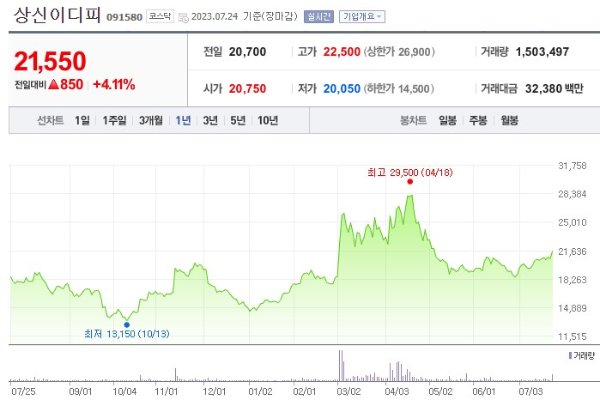Switch to the 3개월 chart period
Image resolution: width=600 pixels, height=406 pixels.
(151, 121)
